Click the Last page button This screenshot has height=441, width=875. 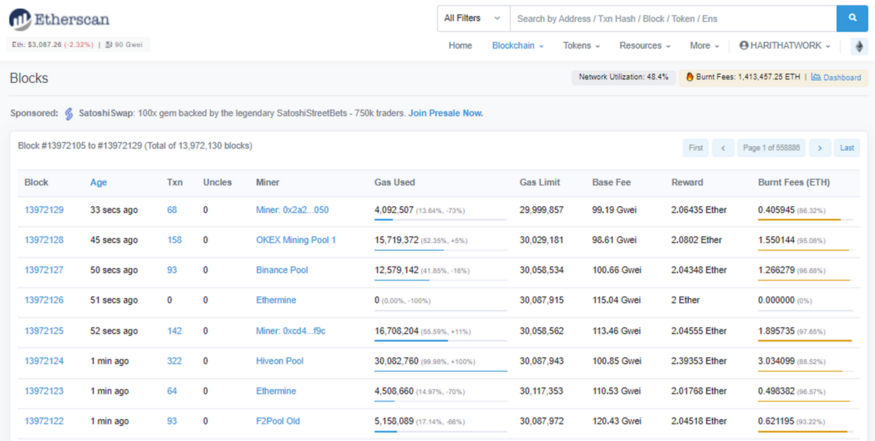847,148
